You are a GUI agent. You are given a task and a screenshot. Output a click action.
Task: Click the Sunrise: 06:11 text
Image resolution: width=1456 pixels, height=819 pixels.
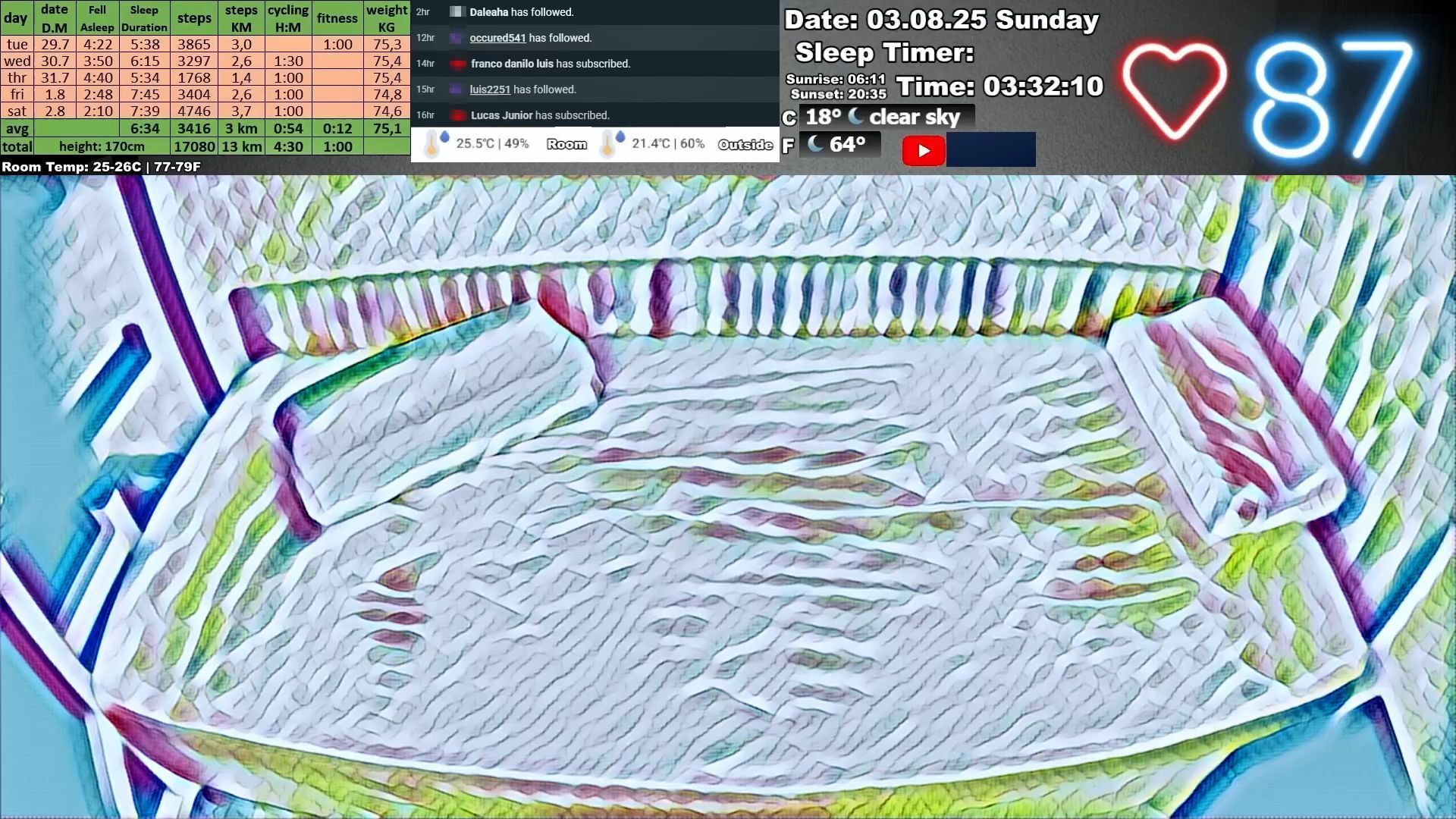point(836,79)
